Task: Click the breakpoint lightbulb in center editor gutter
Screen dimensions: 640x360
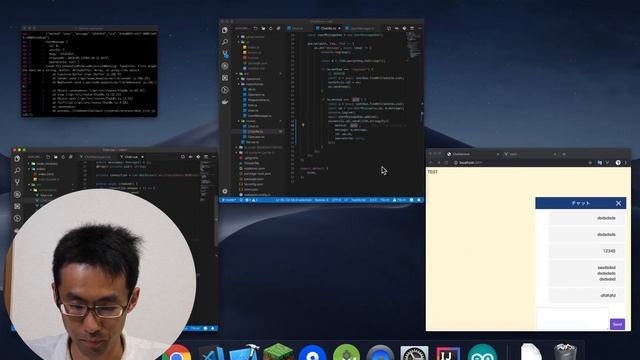Action: tap(303, 125)
